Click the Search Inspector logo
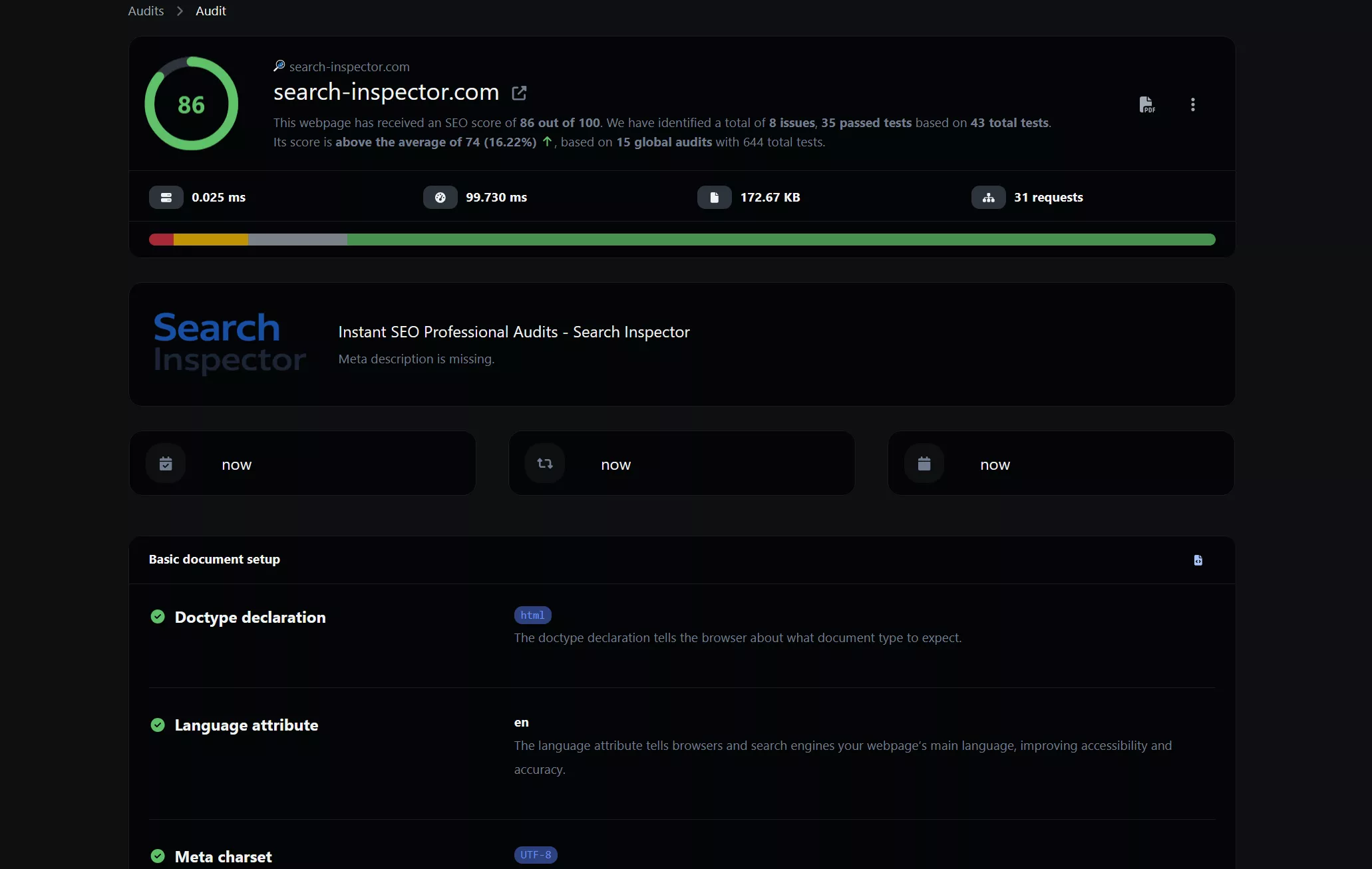The width and height of the screenshot is (1372, 869). click(229, 343)
